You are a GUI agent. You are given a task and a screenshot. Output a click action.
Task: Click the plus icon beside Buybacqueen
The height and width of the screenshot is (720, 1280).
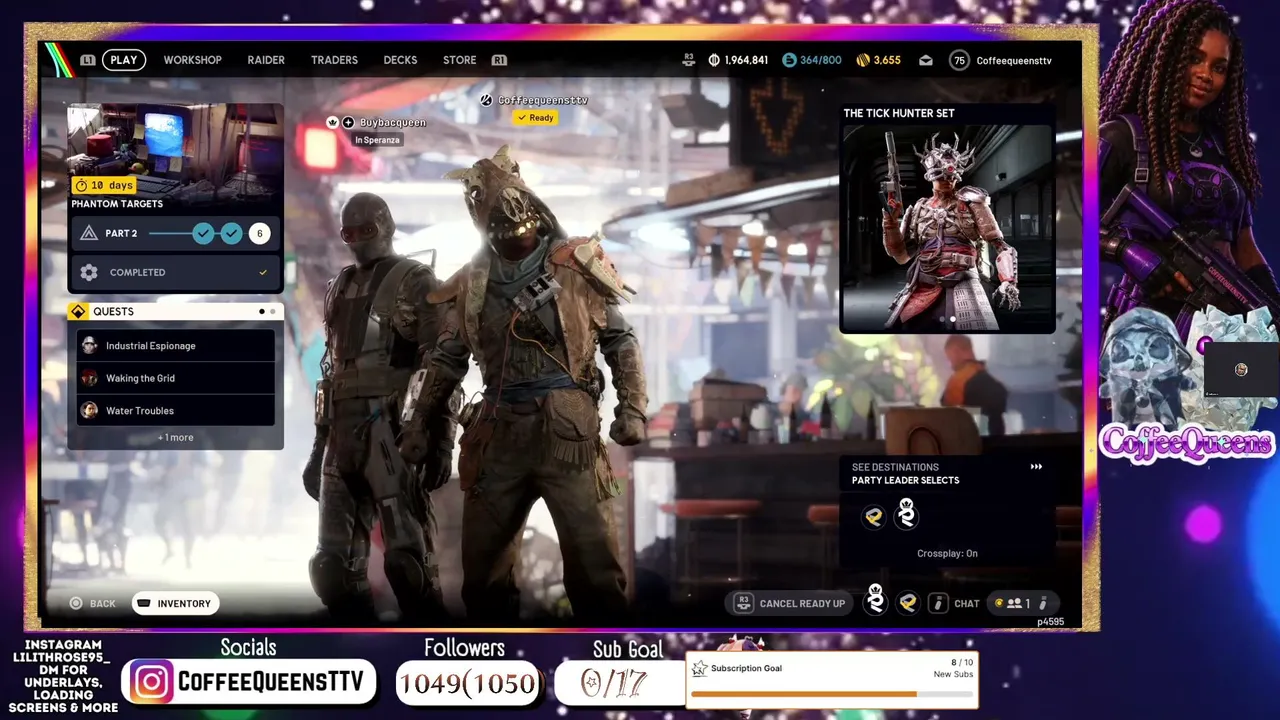[348, 122]
